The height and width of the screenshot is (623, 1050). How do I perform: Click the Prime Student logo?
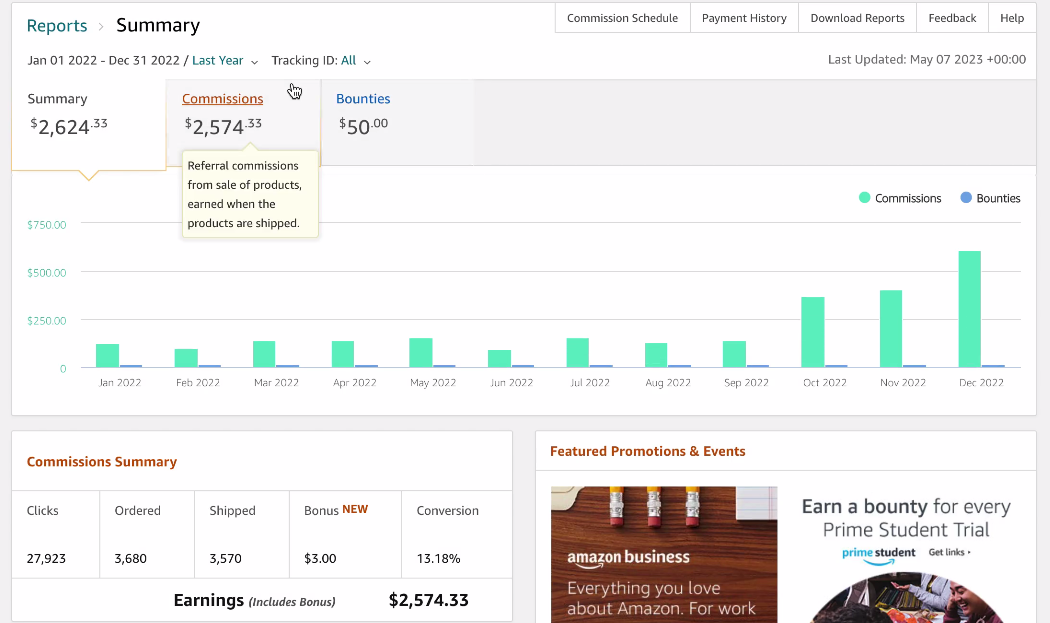point(879,555)
